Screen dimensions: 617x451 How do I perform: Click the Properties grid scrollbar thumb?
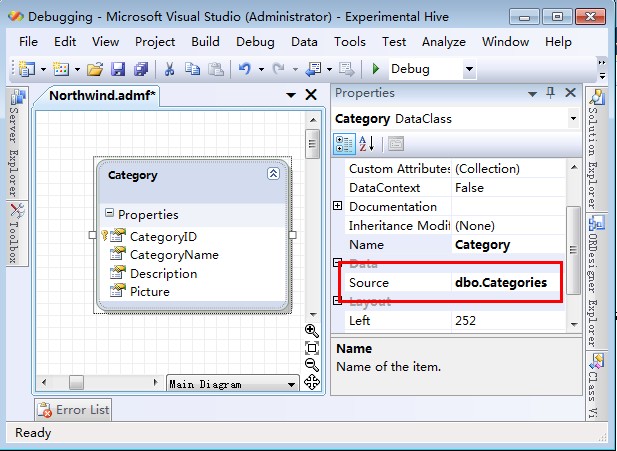(573, 250)
